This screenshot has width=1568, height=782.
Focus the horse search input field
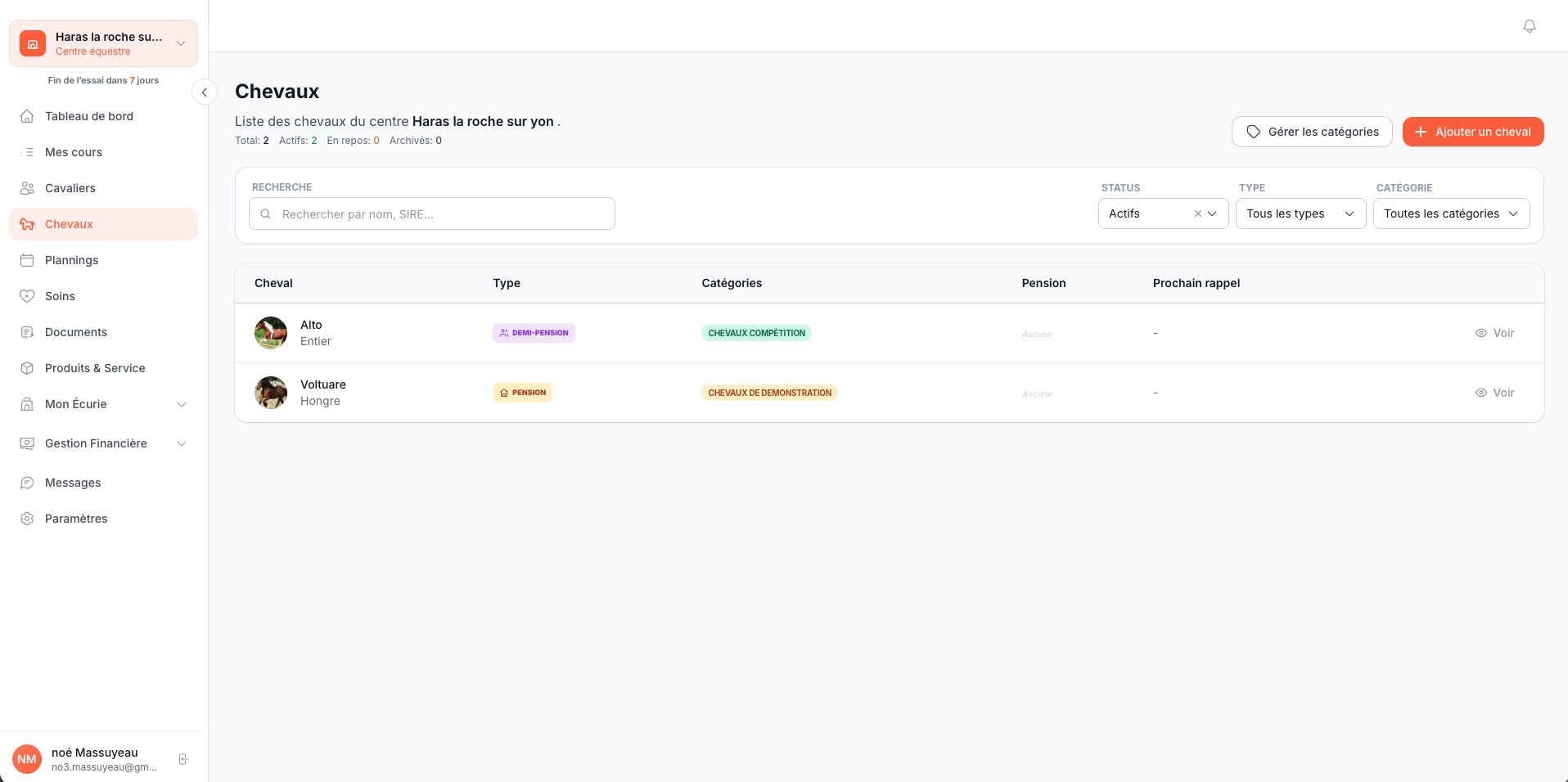click(442, 214)
